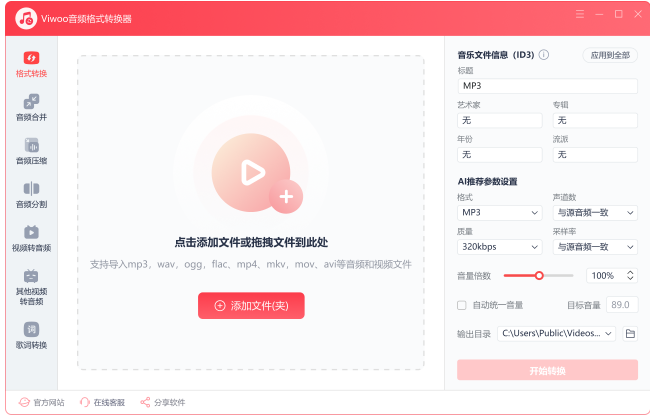
Task: Click the 官方网站 official website icon
Action: pos(25,402)
